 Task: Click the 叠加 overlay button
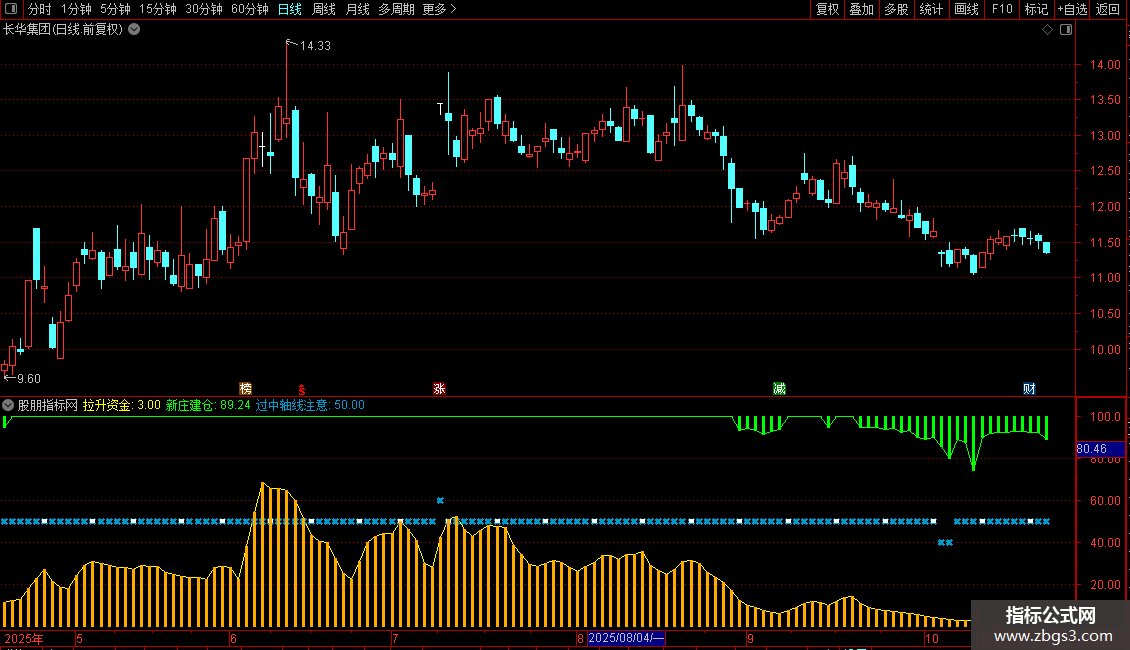point(861,9)
